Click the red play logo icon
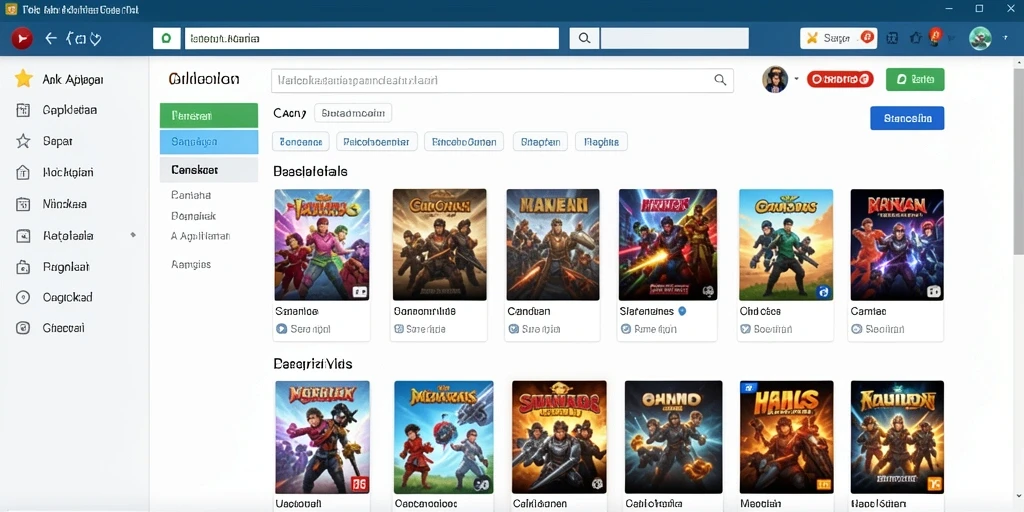 pyautogui.click(x=22, y=39)
